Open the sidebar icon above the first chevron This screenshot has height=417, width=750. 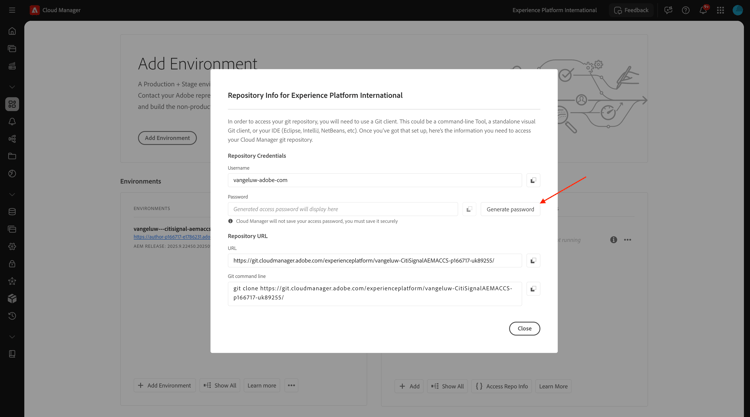12,66
